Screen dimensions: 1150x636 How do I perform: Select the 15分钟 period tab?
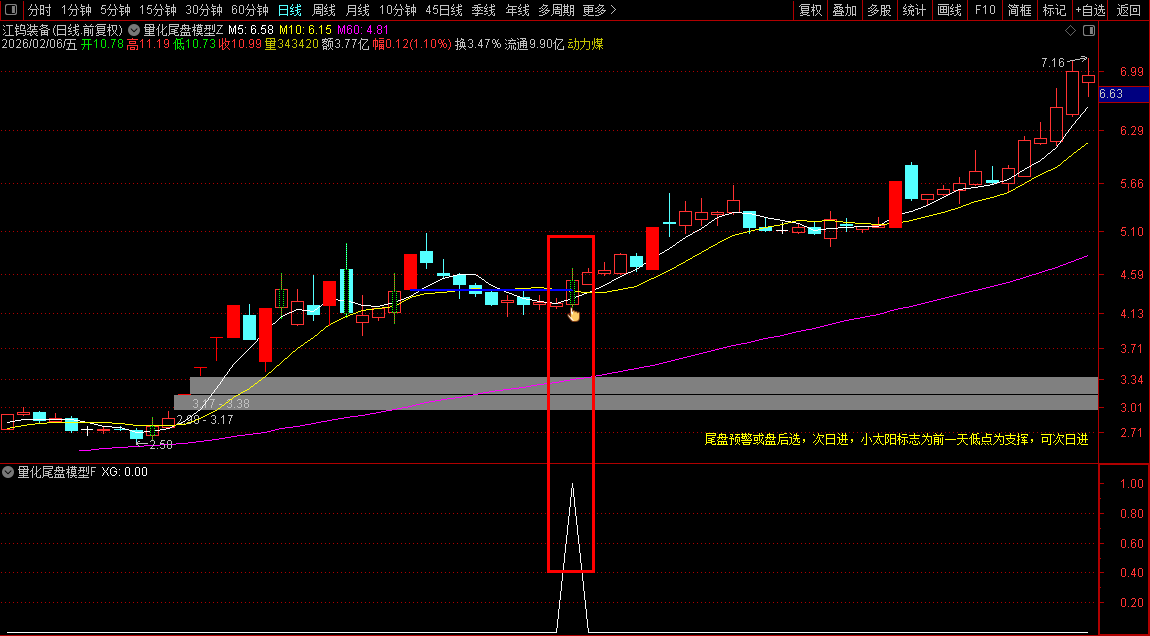click(158, 10)
